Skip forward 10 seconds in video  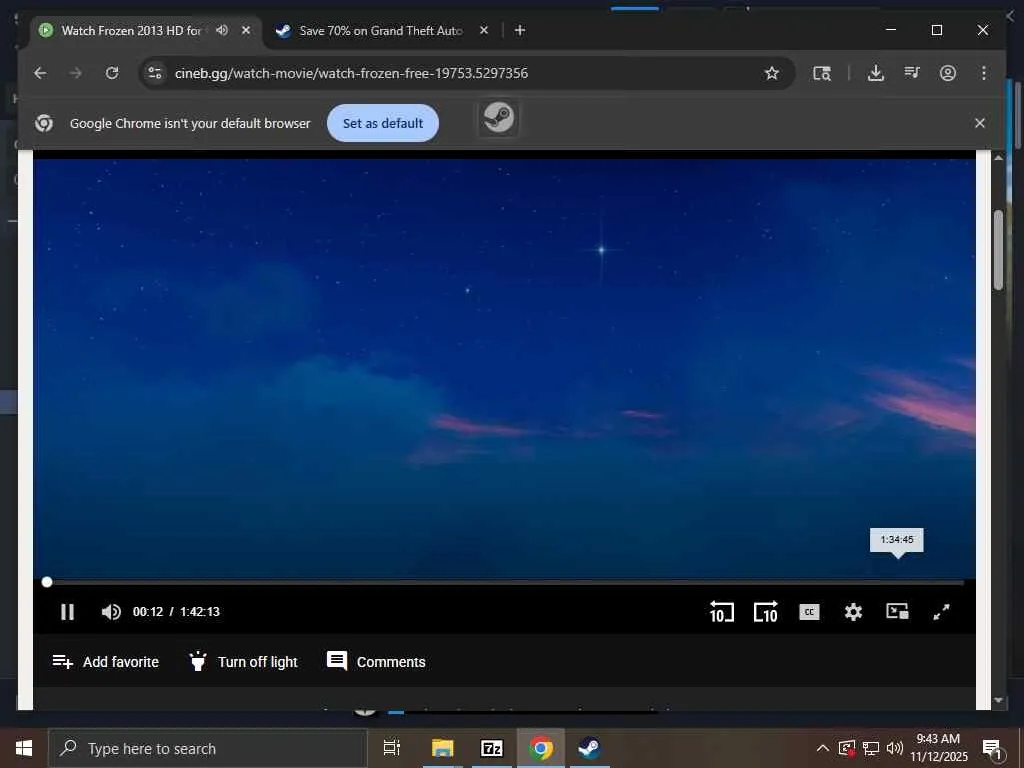pos(765,612)
